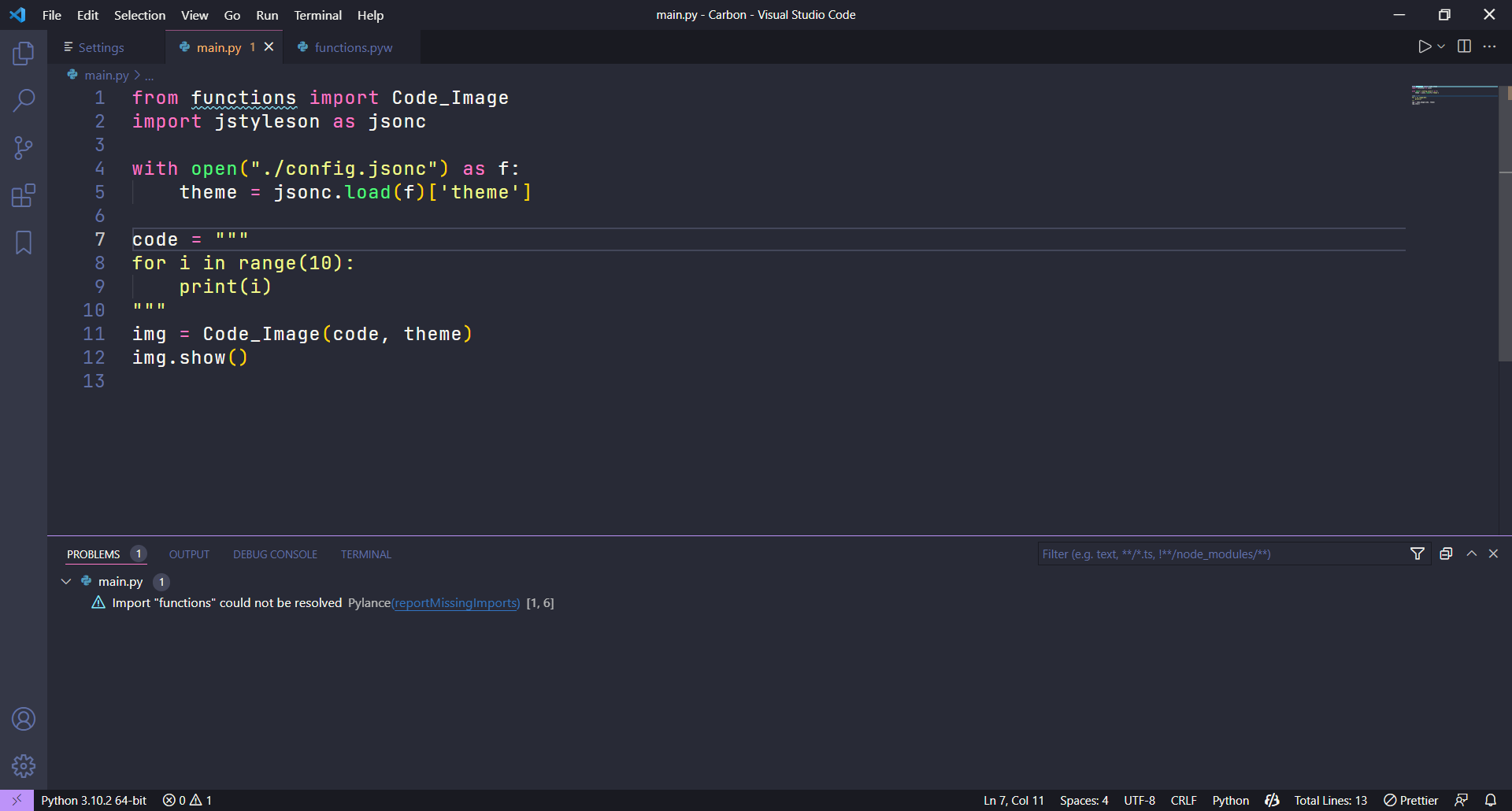Click the remote window indicator icon
This screenshot has width=1512, height=811.
tap(17, 800)
